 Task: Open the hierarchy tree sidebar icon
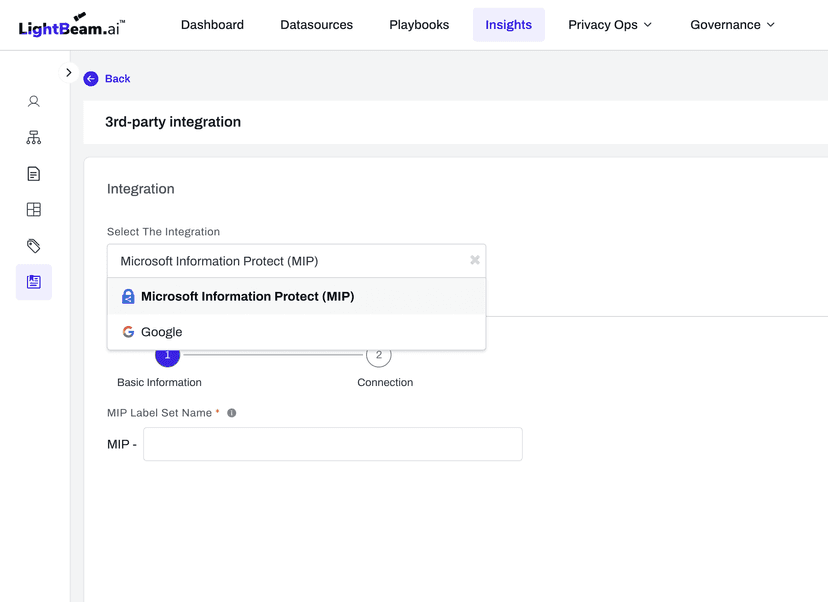34,138
